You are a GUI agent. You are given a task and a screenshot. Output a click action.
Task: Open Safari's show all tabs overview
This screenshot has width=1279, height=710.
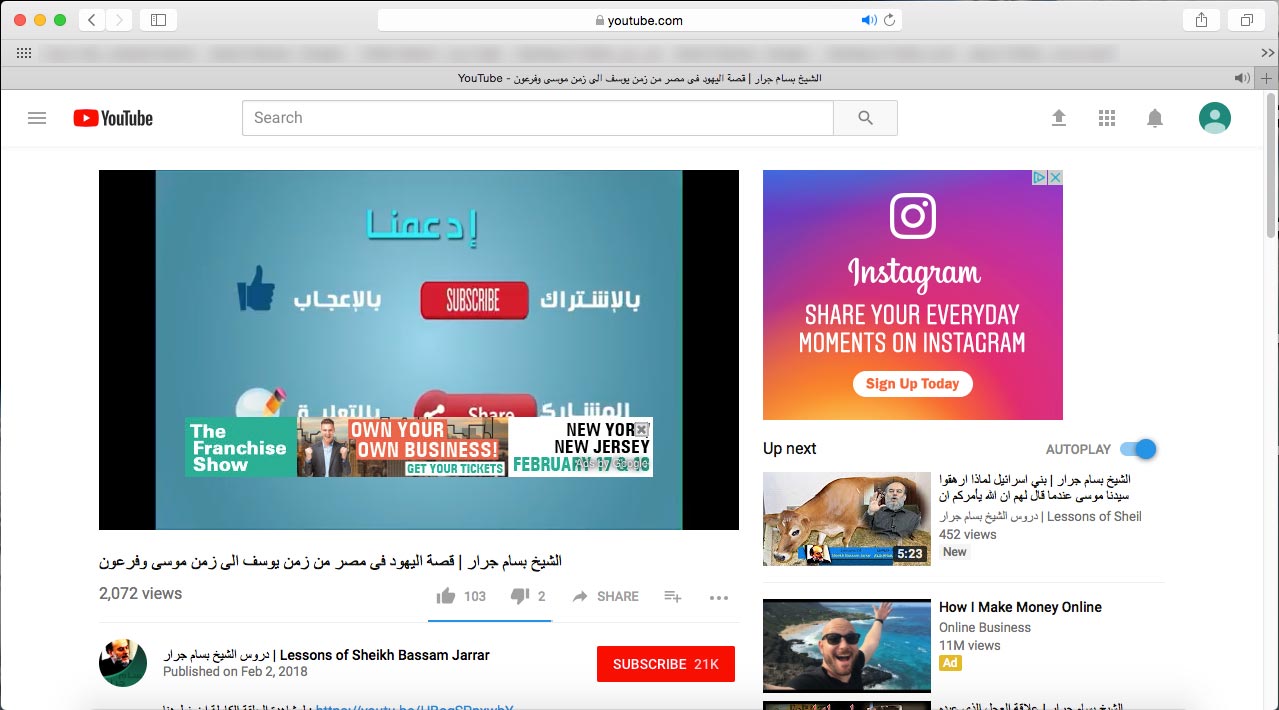click(x=1247, y=20)
